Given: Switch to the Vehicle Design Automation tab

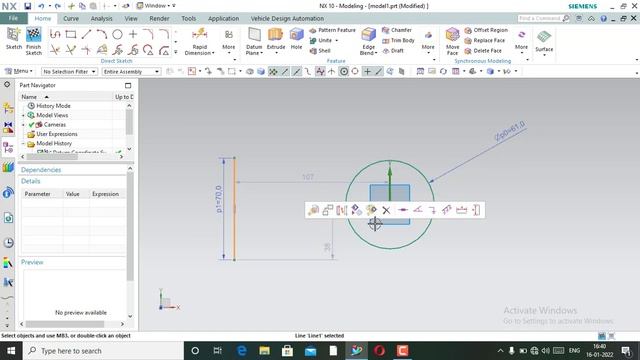Looking at the screenshot, I should (287, 18).
